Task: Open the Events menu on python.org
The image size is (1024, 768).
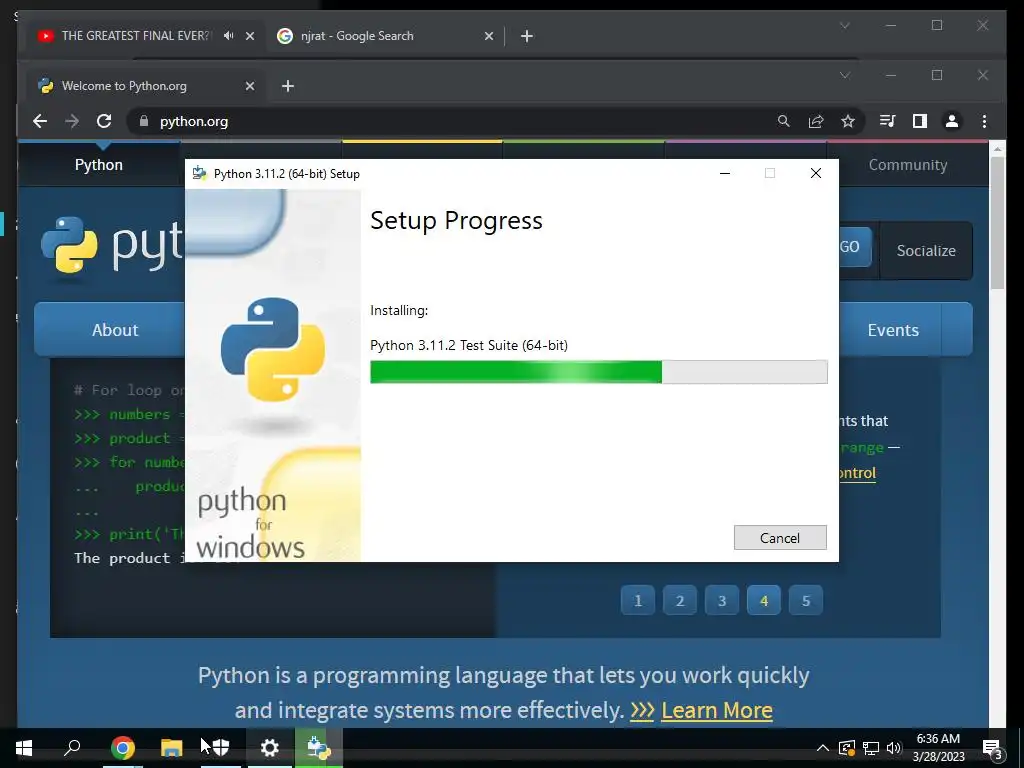Action: pyautogui.click(x=893, y=330)
